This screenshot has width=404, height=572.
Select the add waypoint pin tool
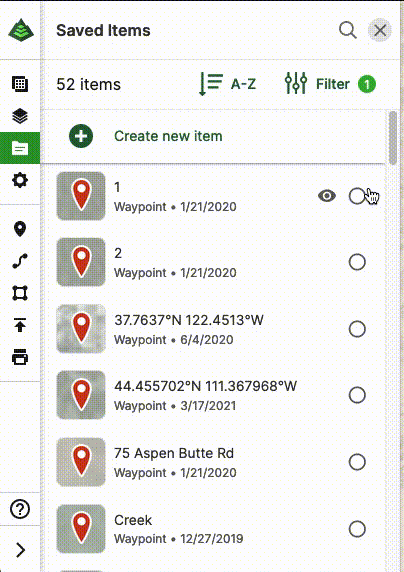pos(20,229)
